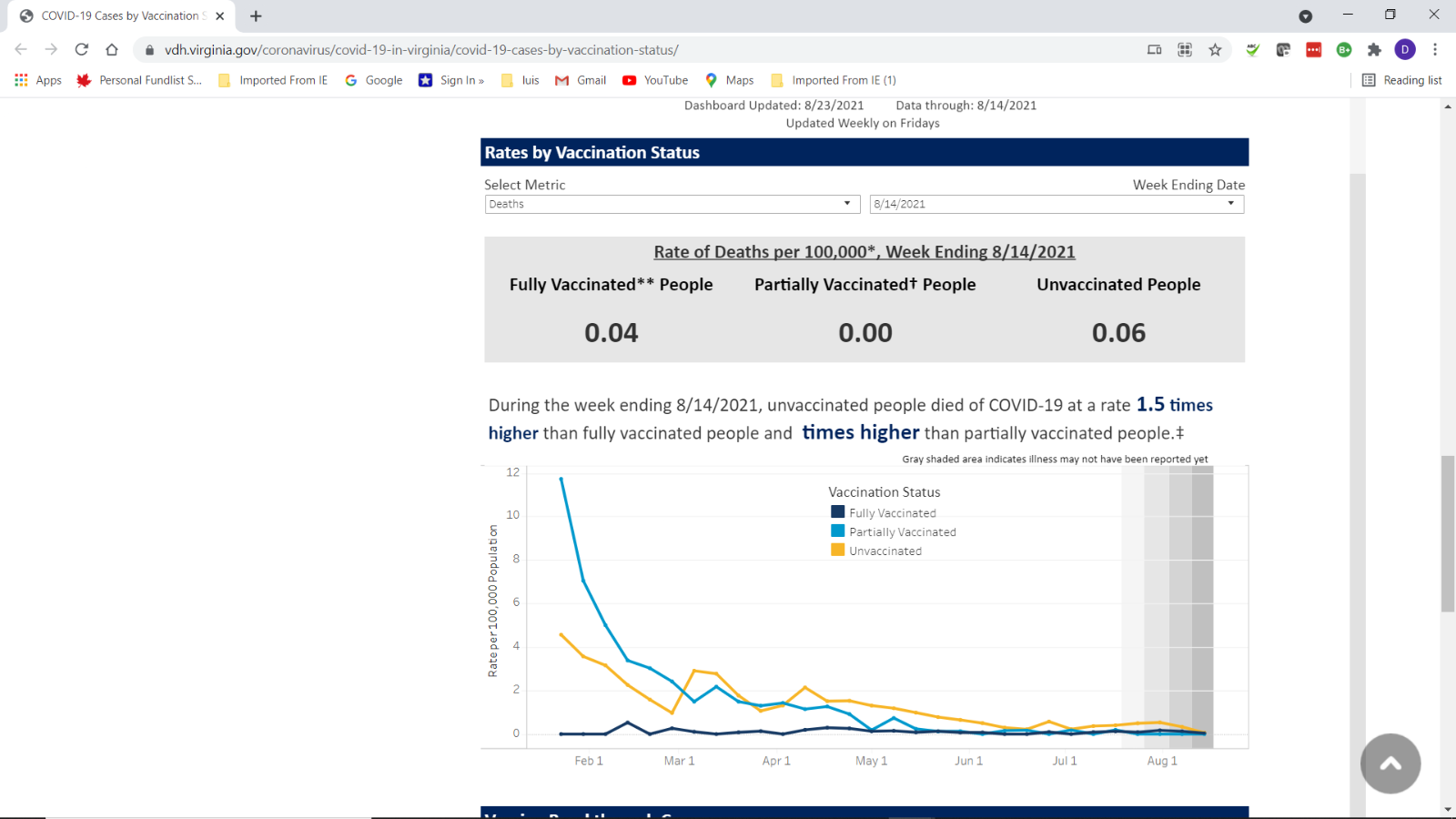The height and width of the screenshot is (819, 1456).
Task: Expand the Select Metric Deaths dropdown
Action: click(672, 204)
